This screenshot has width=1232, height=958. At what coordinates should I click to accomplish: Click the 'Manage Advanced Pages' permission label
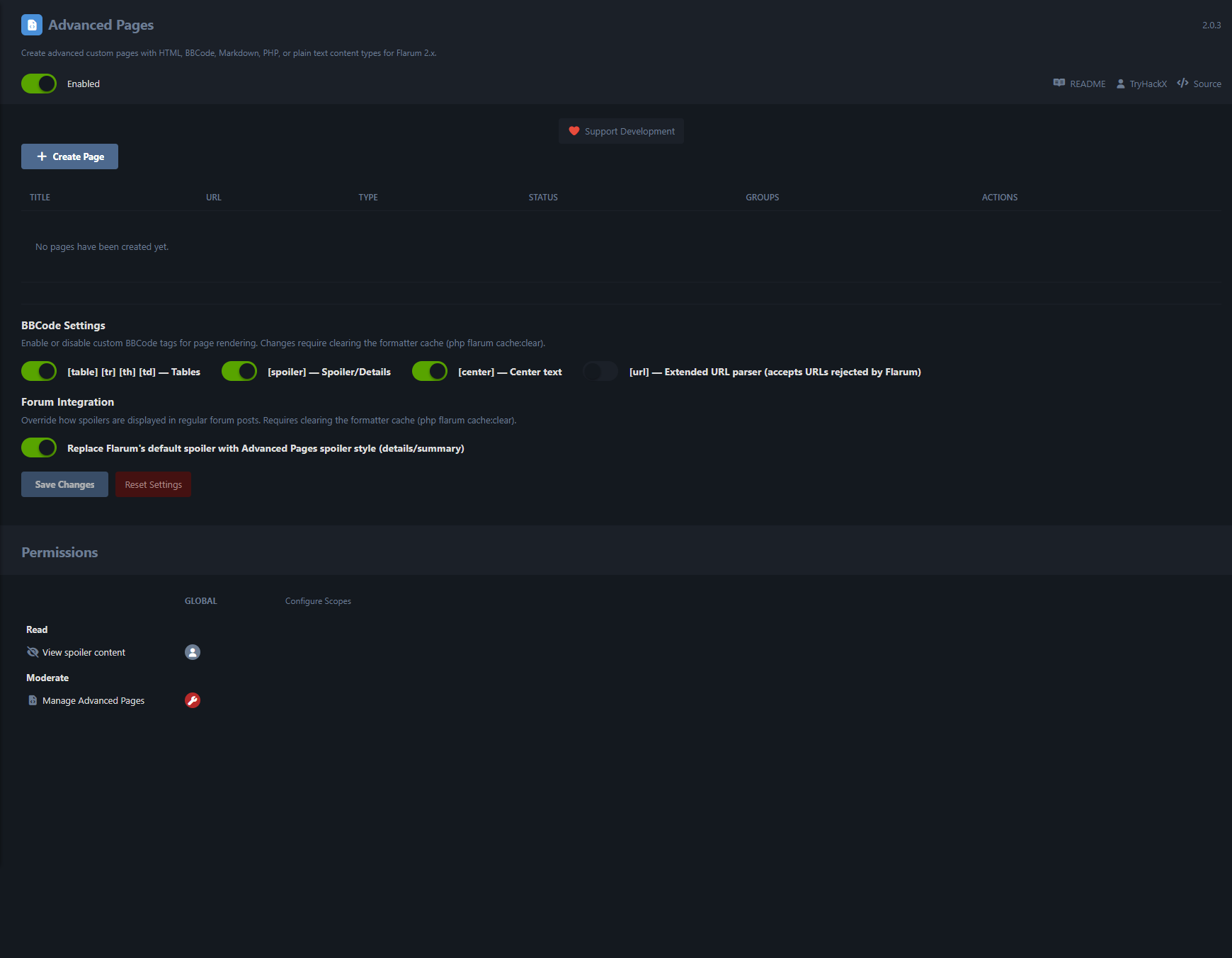pos(93,700)
